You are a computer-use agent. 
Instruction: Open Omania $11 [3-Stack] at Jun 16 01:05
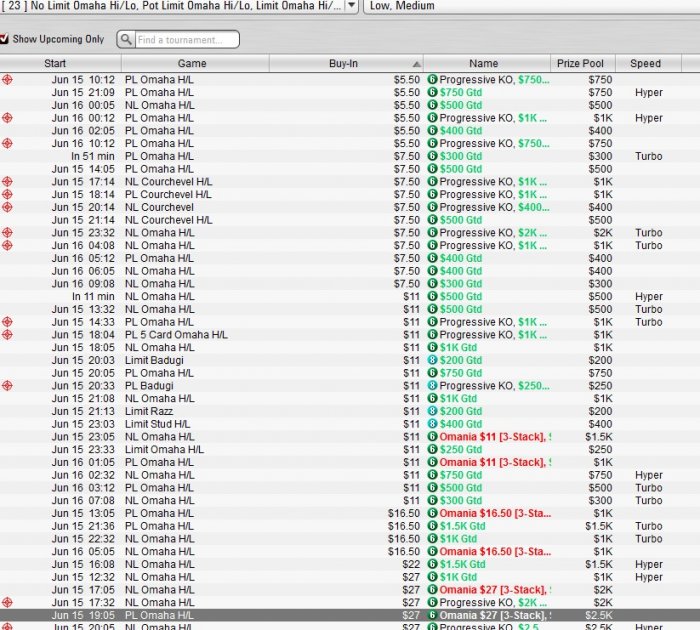pos(495,462)
